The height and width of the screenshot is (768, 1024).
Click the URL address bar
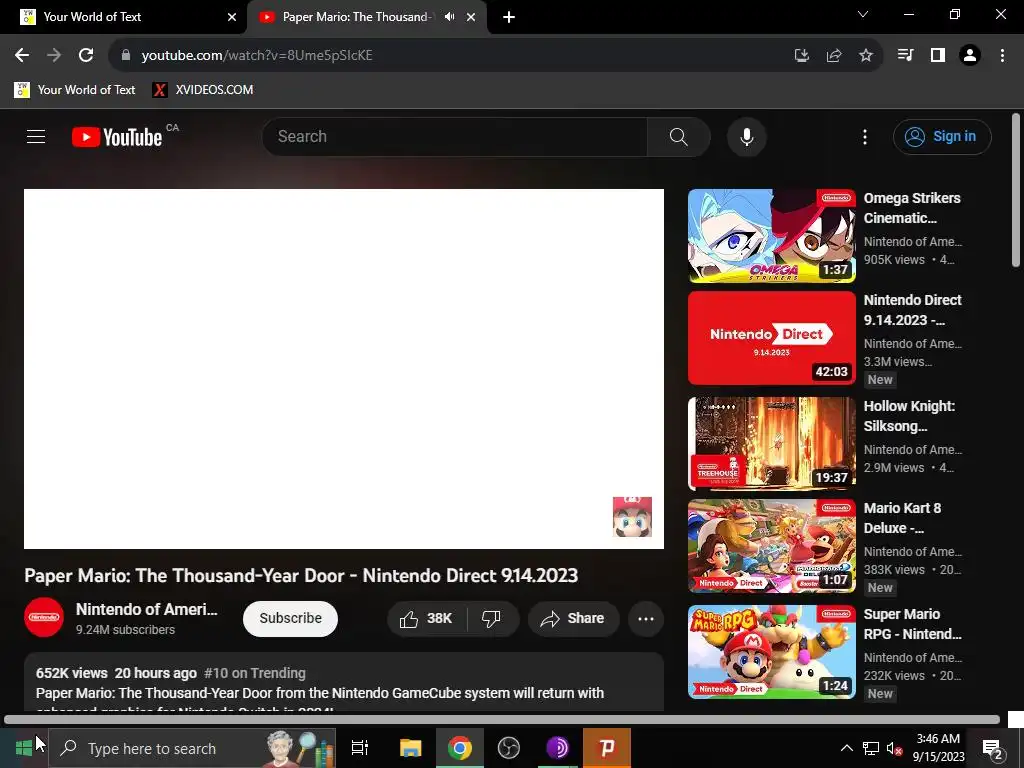pyautogui.click(x=457, y=56)
